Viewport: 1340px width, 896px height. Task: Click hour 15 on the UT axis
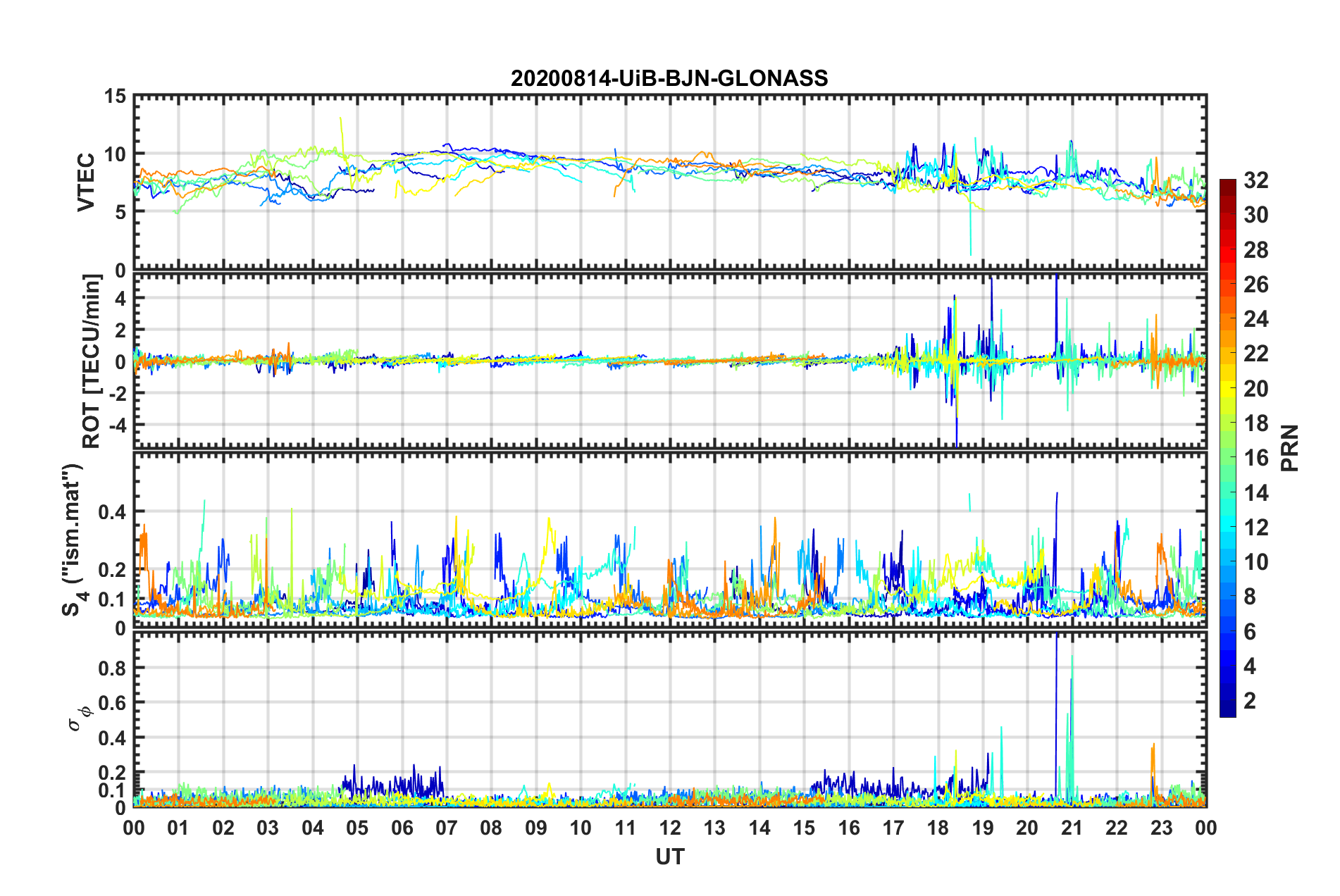804,828
